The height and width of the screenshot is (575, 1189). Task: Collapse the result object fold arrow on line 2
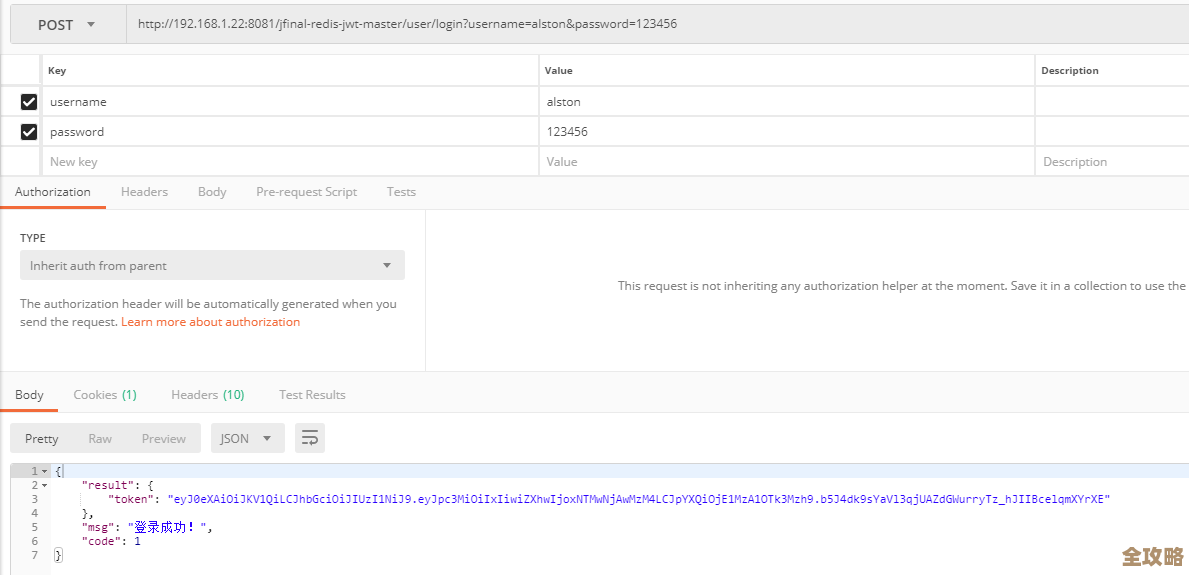(44, 485)
